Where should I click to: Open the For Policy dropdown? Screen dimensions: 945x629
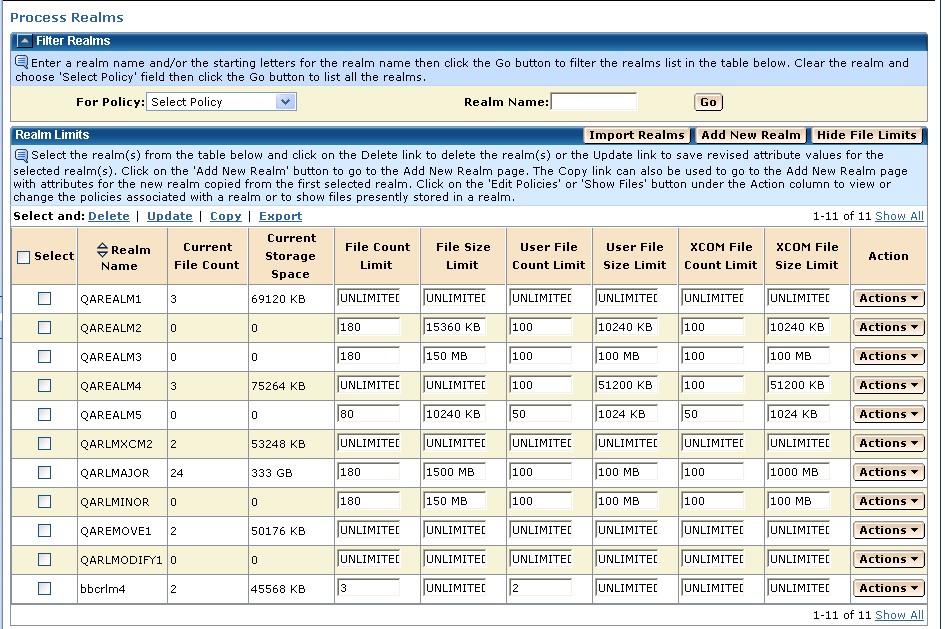[x=221, y=102]
